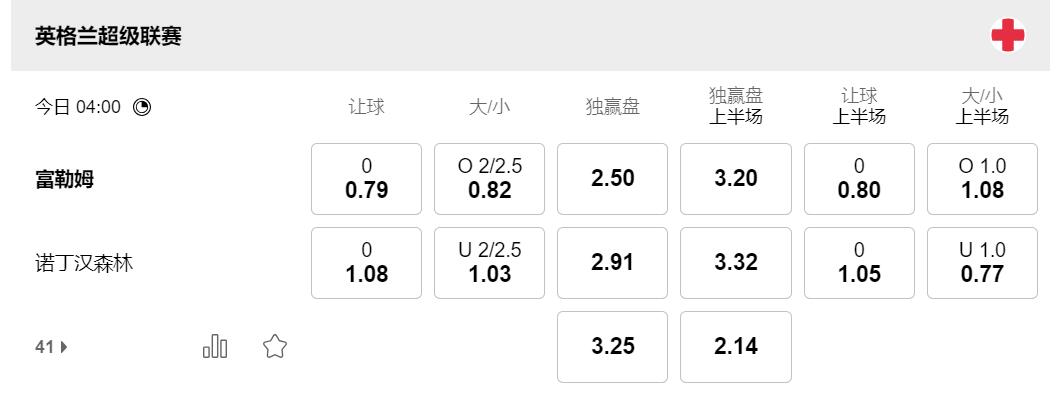The image size is (1058, 405).
Task: Select first-half 富勒姆 win at 3.20
Action: coord(735,179)
